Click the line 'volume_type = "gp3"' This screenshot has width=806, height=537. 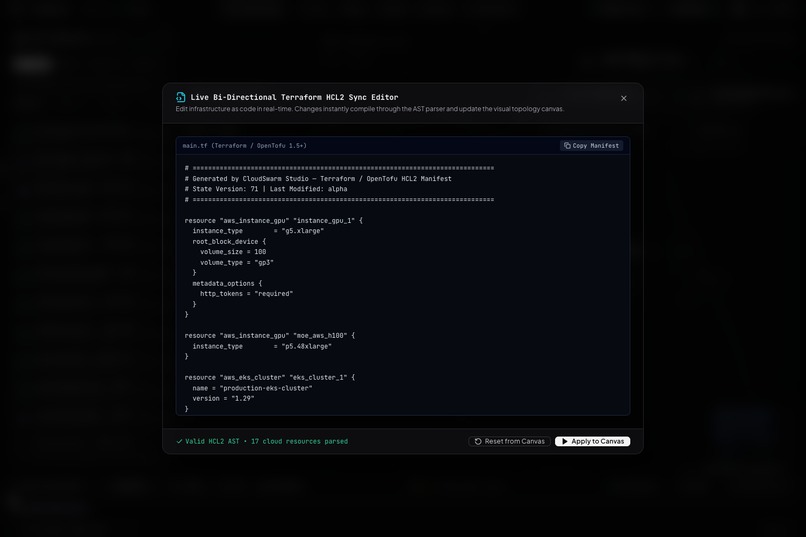[x=236, y=263]
